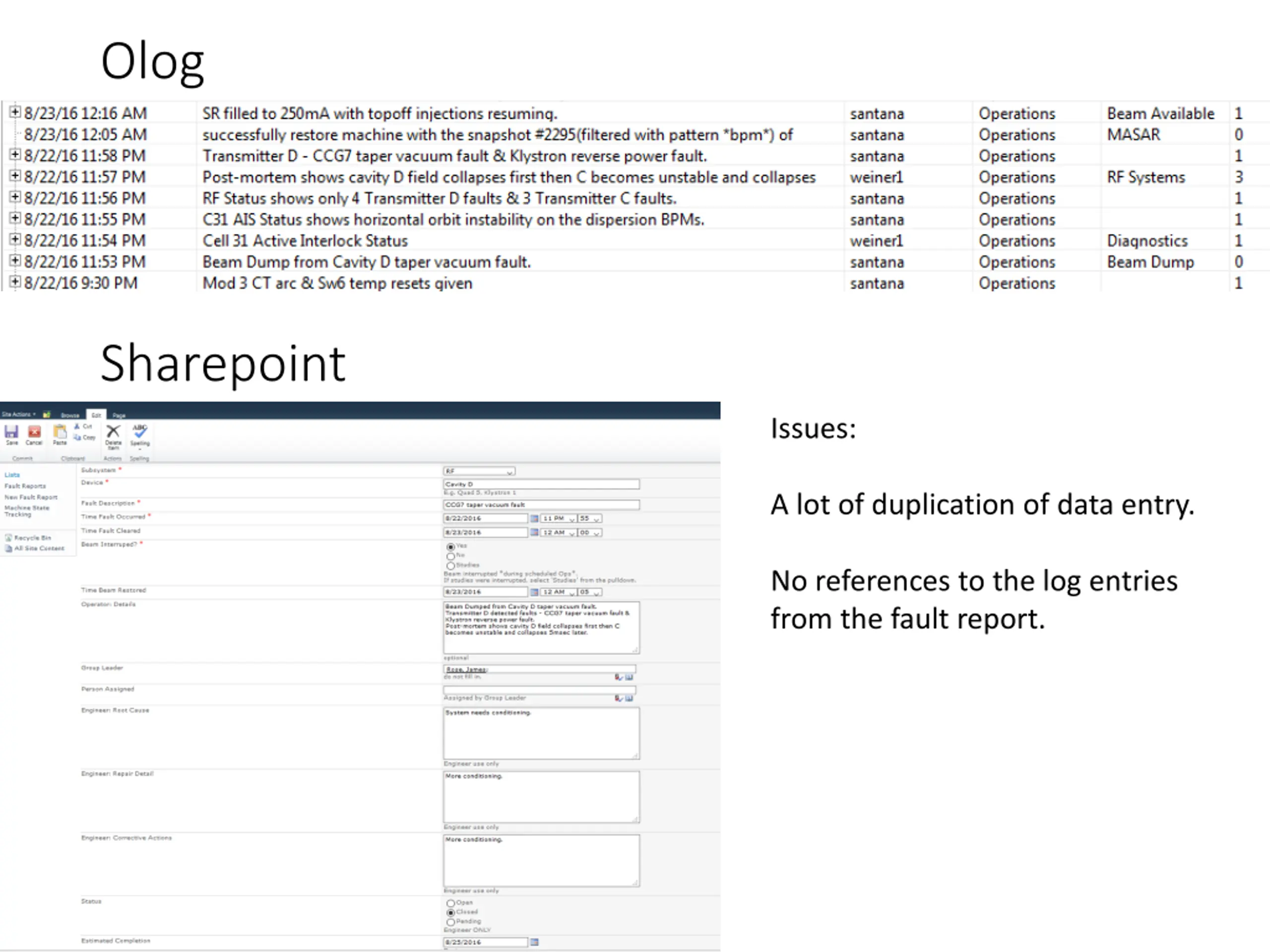1270x952 pixels.
Task: Open the Subsystem RF dropdown
Action: pos(479,471)
